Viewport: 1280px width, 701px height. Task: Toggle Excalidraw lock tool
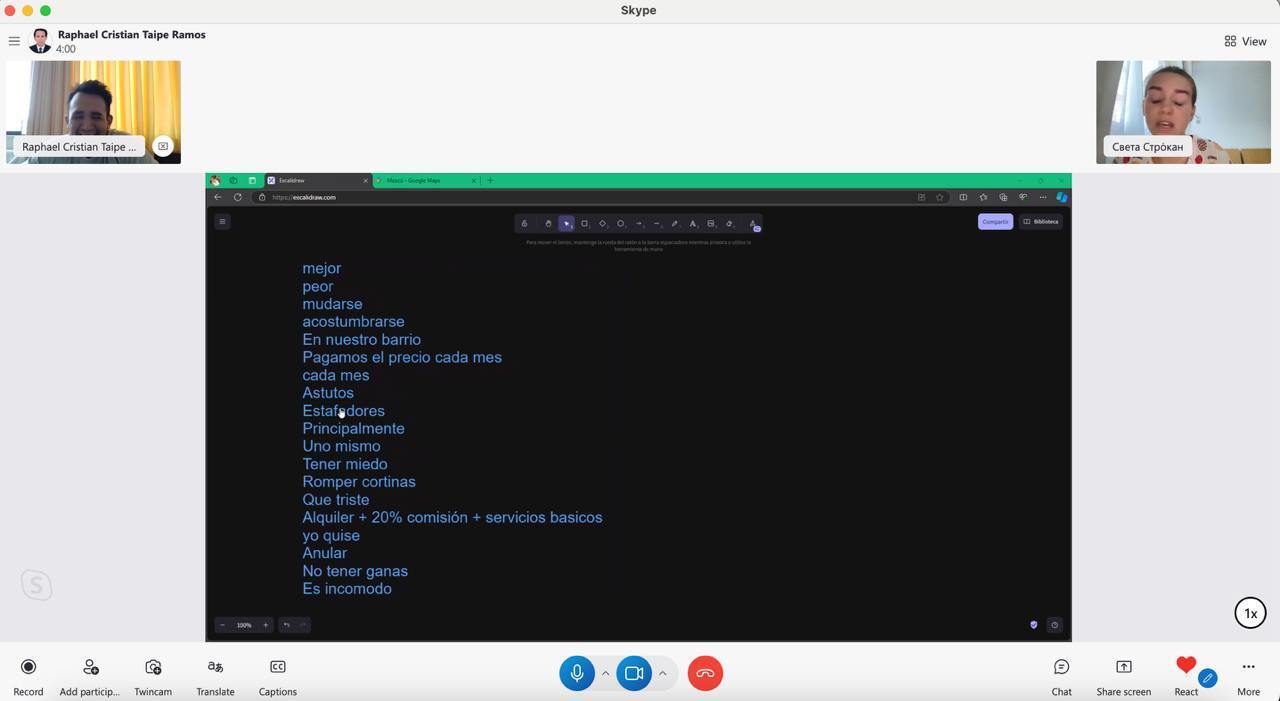(x=524, y=223)
